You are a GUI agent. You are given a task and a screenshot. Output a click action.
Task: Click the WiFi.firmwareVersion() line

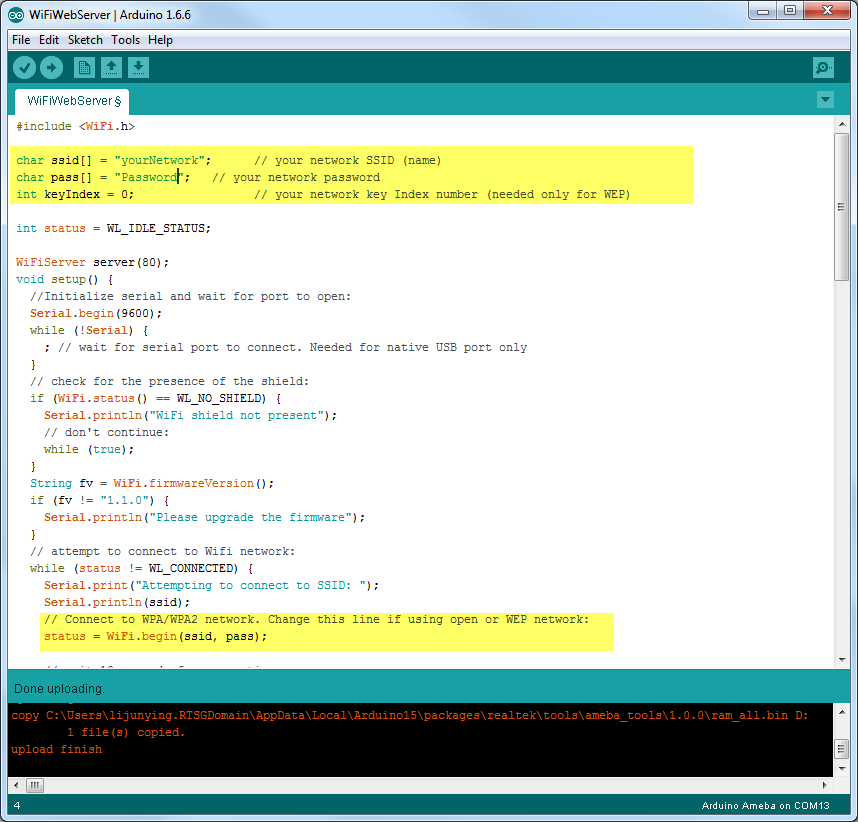(x=152, y=483)
